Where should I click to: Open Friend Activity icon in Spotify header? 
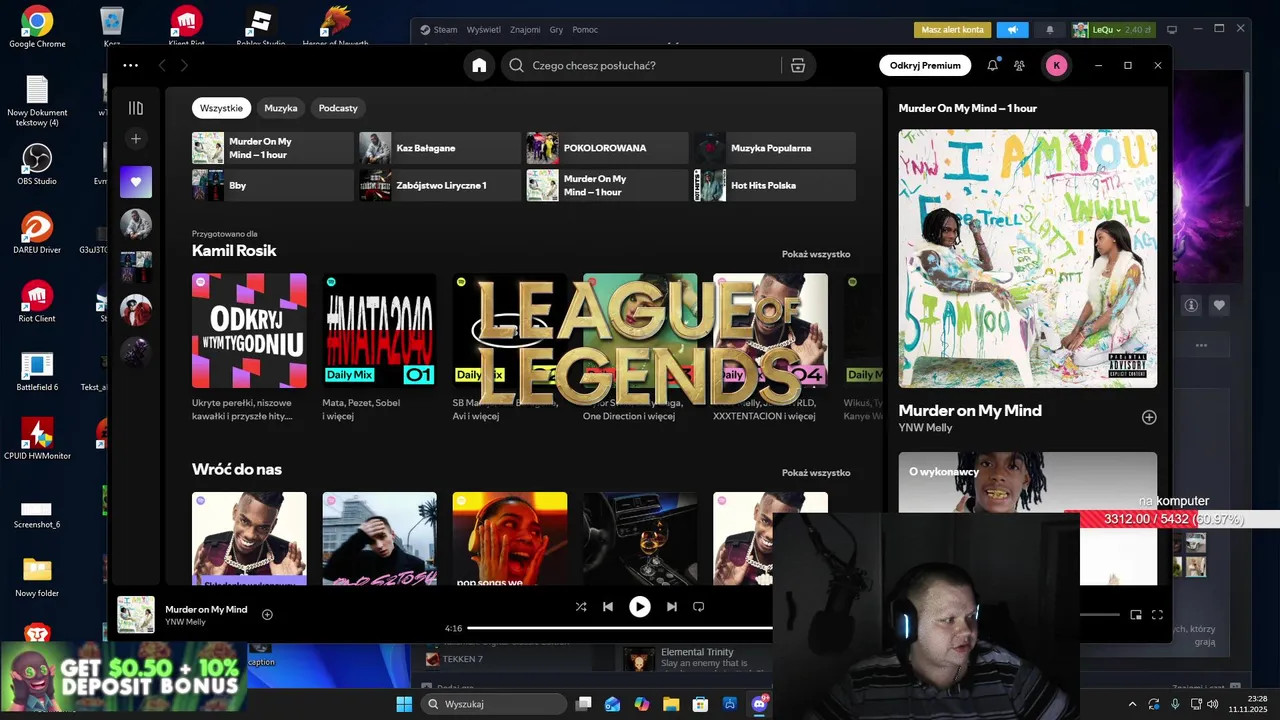click(1019, 65)
